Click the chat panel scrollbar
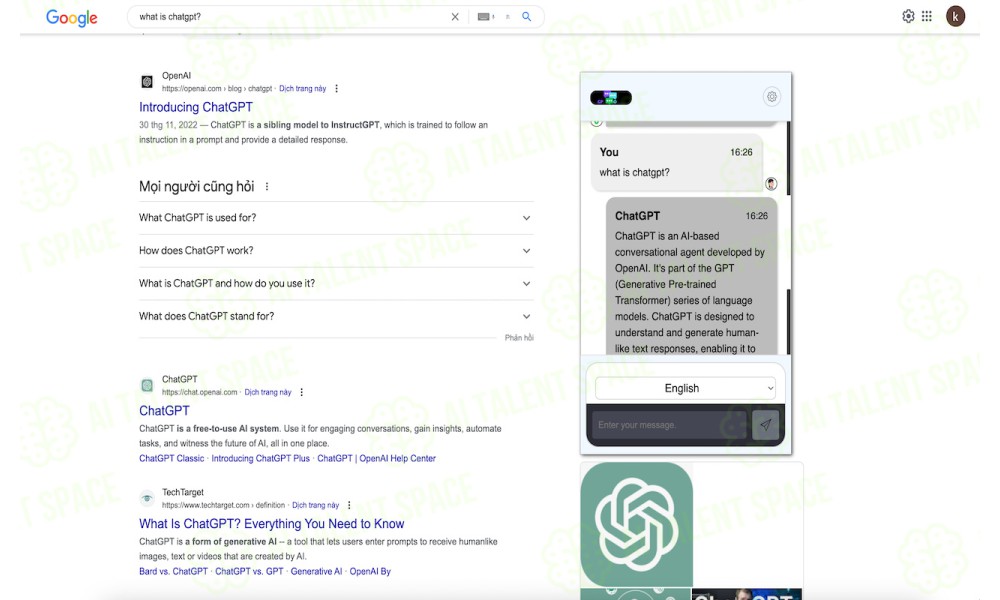 (789, 237)
